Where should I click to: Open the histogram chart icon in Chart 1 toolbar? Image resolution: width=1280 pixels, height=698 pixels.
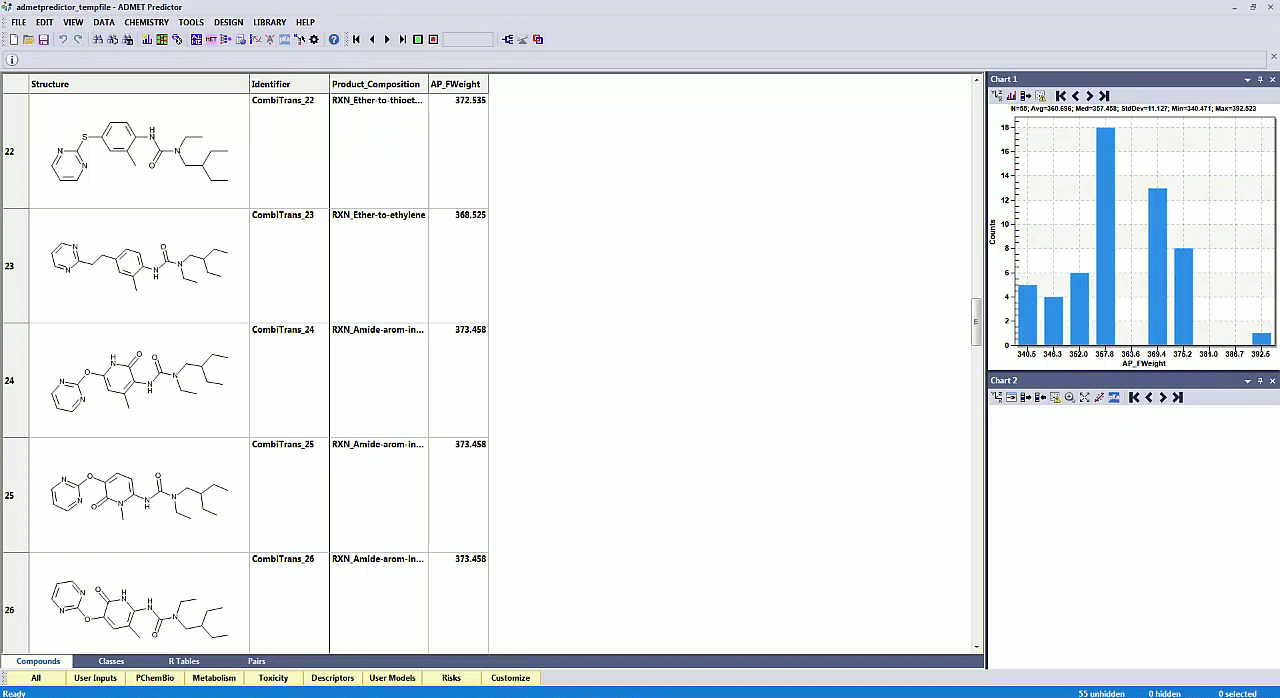click(x=1011, y=95)
